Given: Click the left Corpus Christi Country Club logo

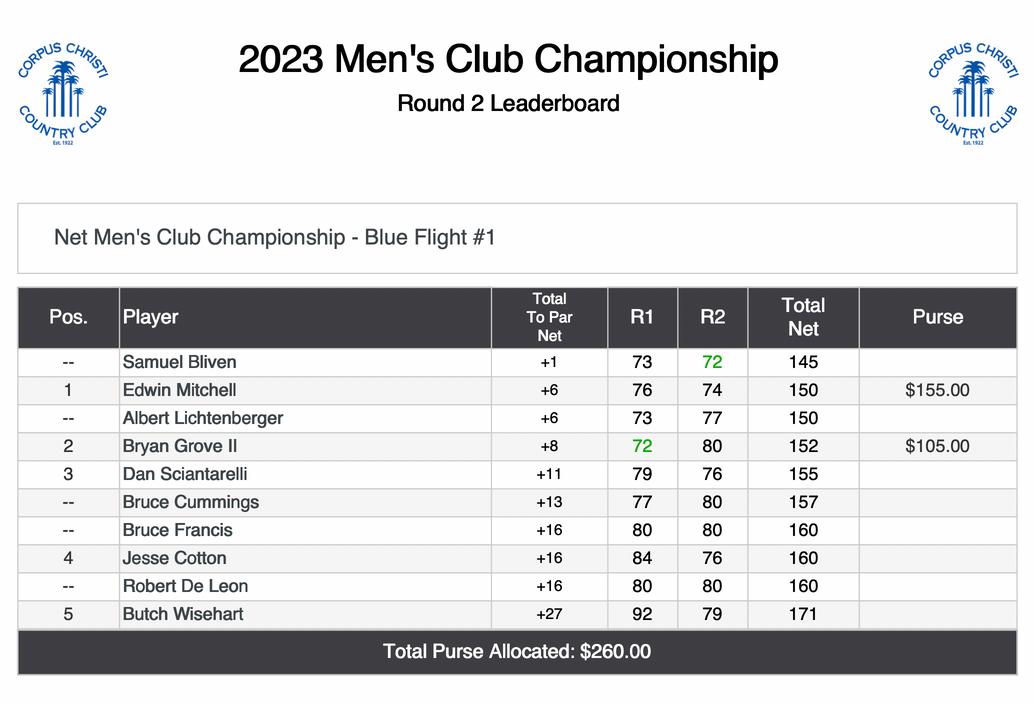Looking at the screenshot, I should [x=63, y=94].
